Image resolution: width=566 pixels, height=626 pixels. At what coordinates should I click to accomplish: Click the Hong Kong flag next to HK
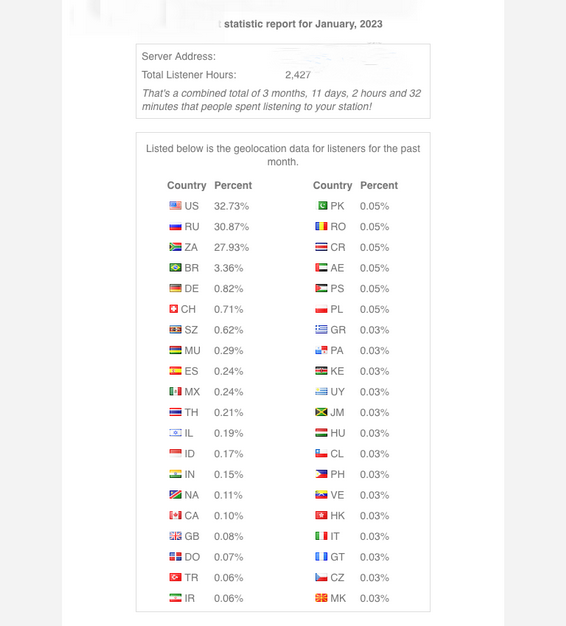point(321,515)
